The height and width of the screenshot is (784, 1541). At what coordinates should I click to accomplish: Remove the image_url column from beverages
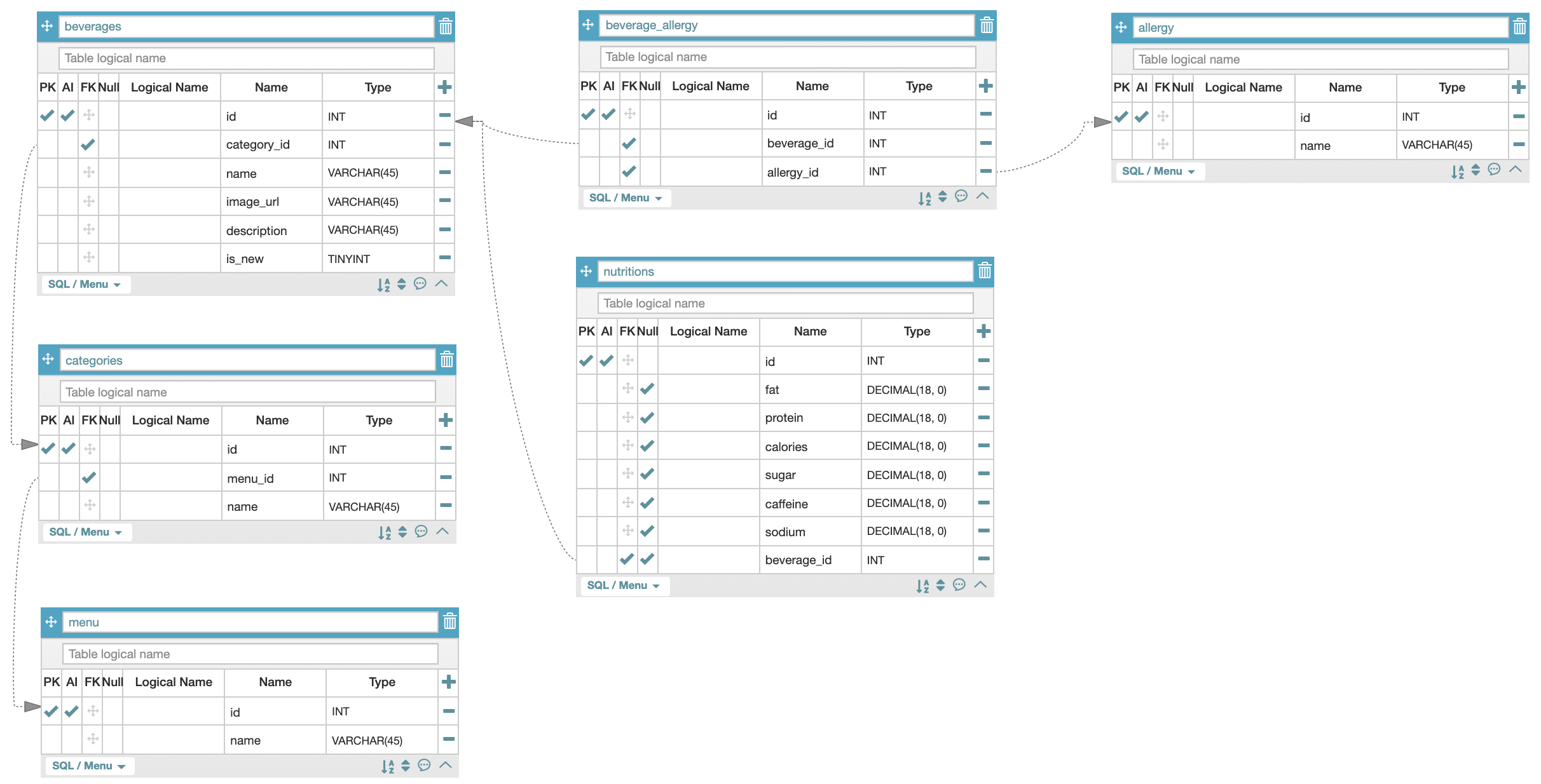tap(445, 201)
